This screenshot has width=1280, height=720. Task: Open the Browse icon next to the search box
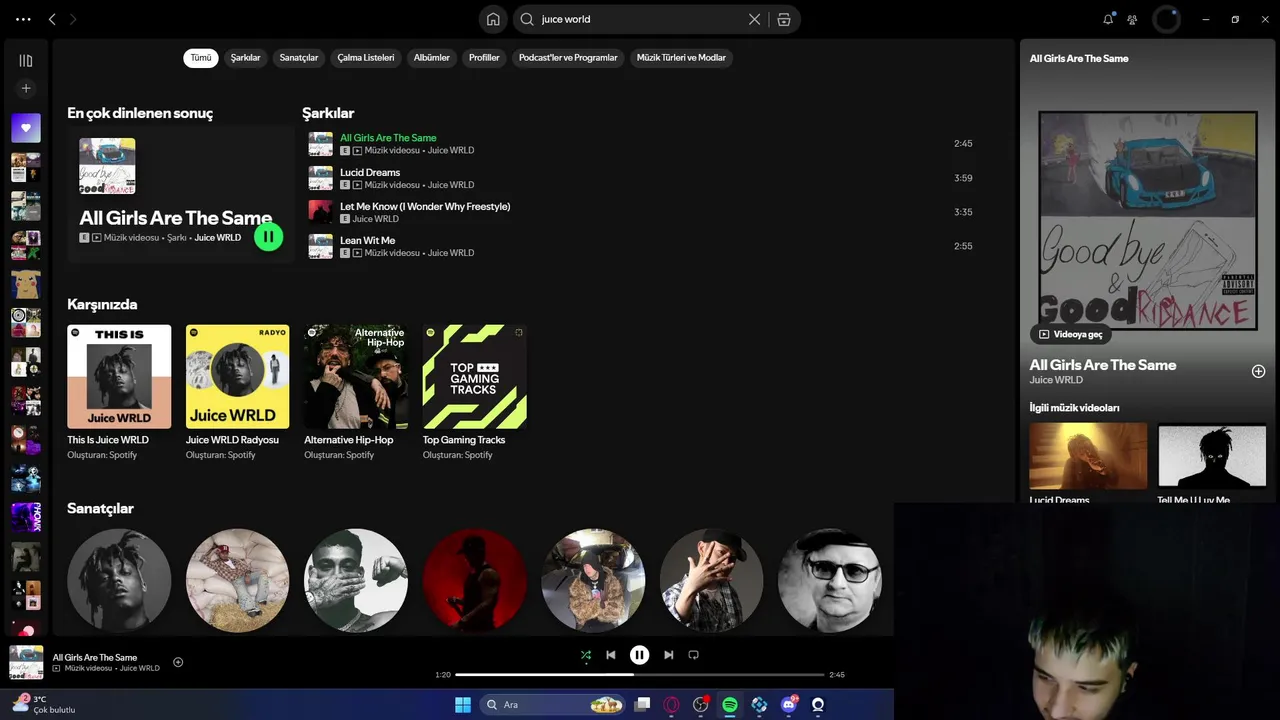point(784,19)
